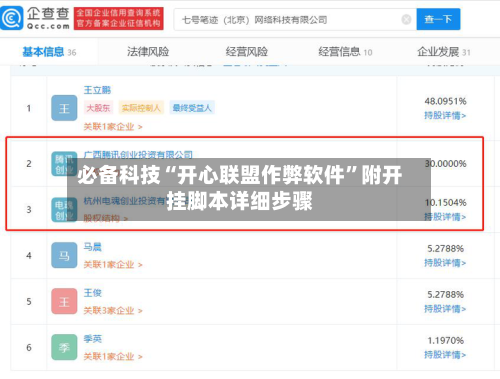Click the 1.1970% shareholding value
Screen dimensions: 500x379
pos(445,340)
